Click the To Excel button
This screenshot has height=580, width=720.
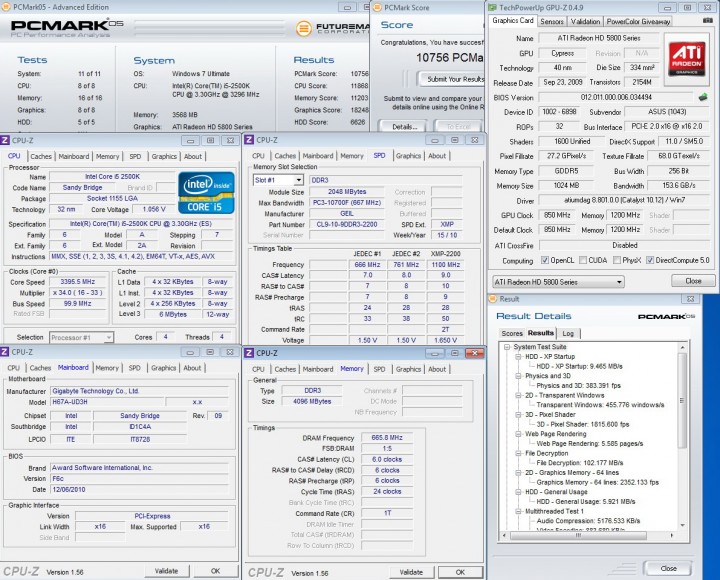tap(458, 127)
